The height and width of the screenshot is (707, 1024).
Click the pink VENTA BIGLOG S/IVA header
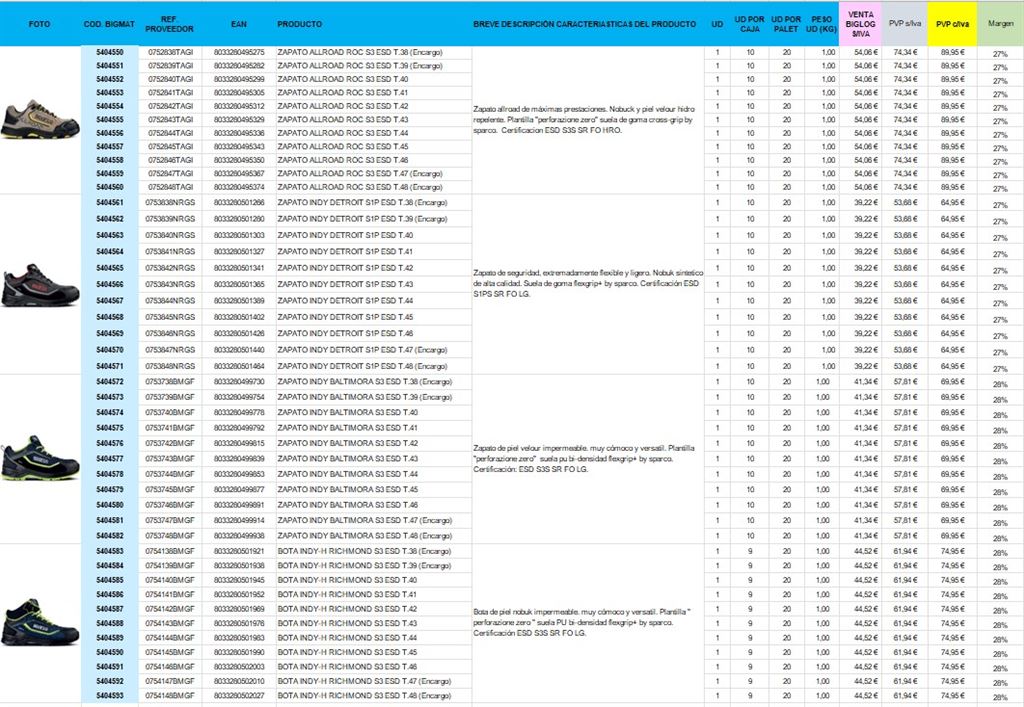click(860, 23)
